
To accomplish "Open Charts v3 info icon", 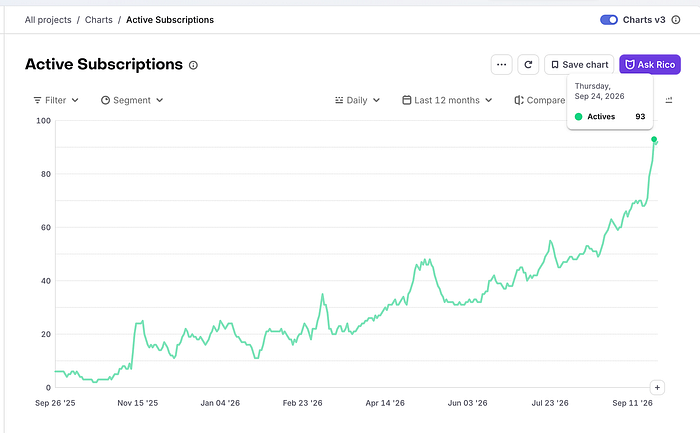I will pos(676,20).
